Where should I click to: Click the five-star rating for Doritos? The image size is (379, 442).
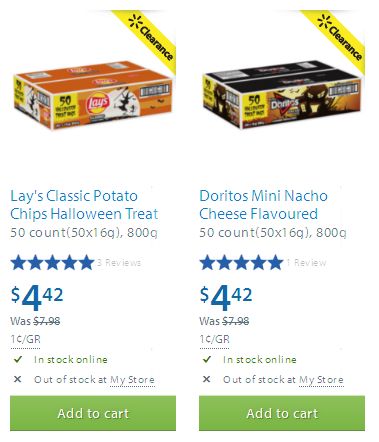(x=241, y=262)
